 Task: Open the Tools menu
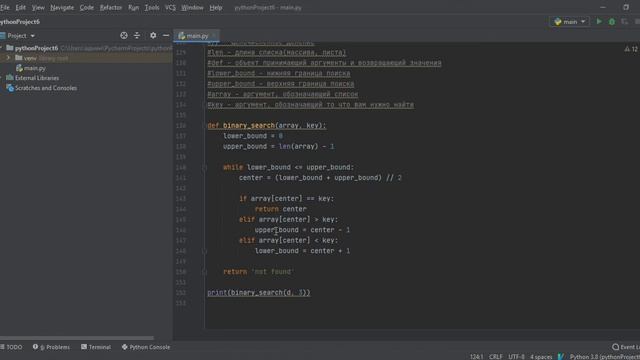pos(152,7)
